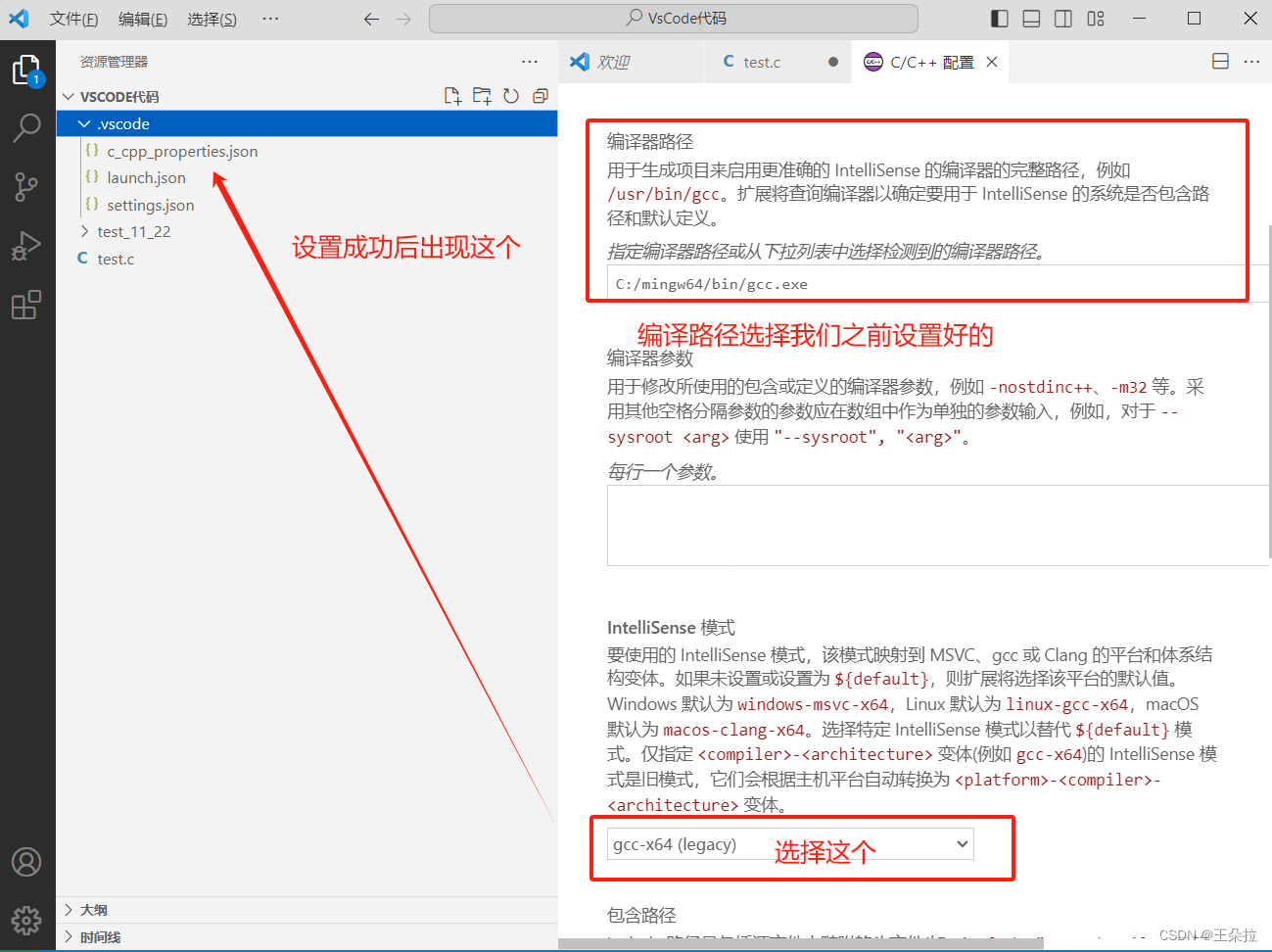The image size is (1272, 952).
Task: Open the 编辑(E) menu
Action: (x=143, y=19)
